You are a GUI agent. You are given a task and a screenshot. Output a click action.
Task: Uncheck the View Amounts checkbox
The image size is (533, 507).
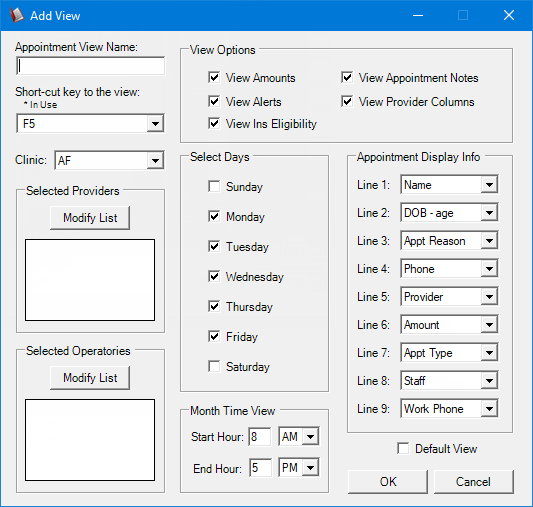pos(214,77)
